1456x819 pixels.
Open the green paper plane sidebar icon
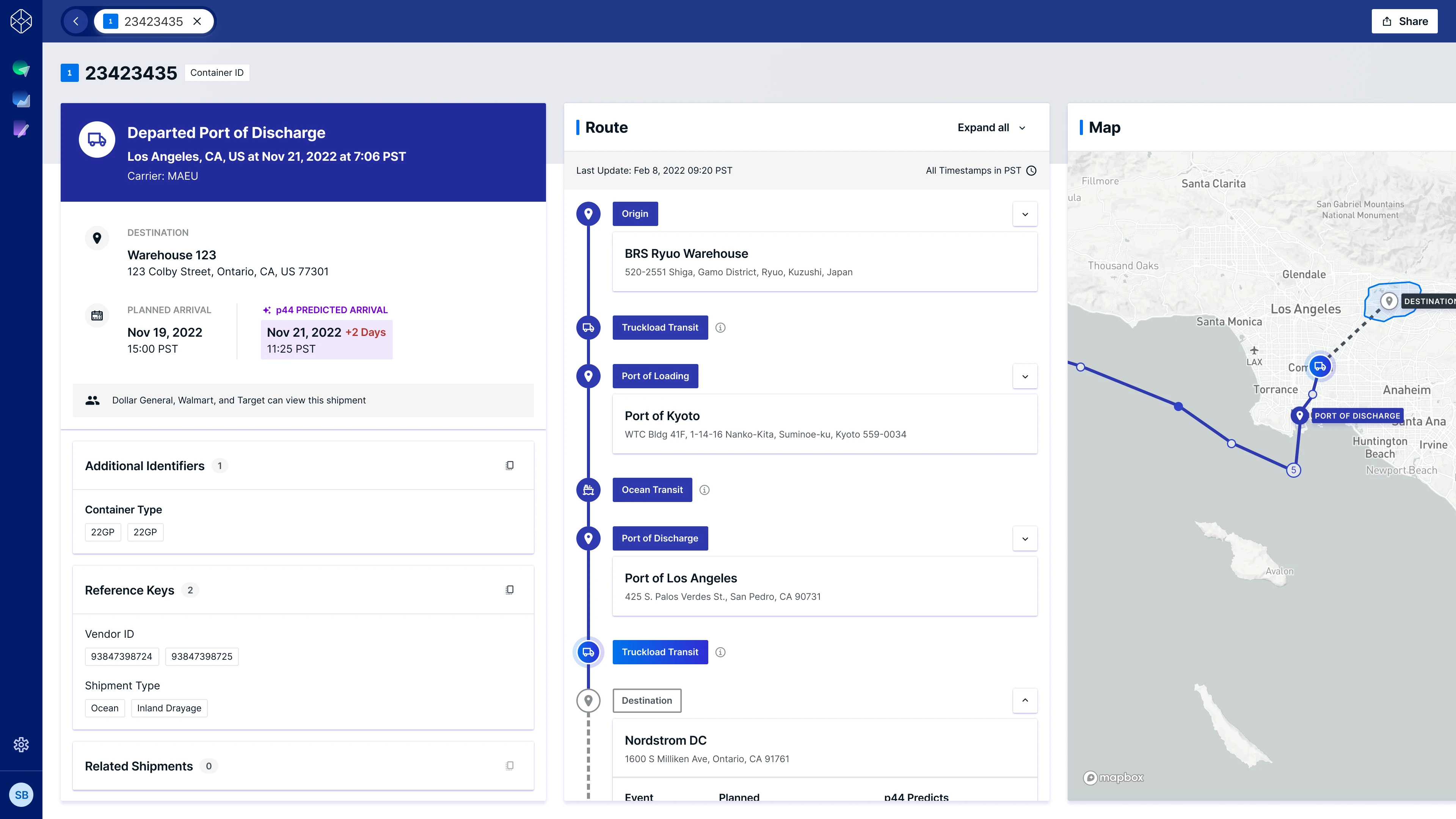coord(21,69)
